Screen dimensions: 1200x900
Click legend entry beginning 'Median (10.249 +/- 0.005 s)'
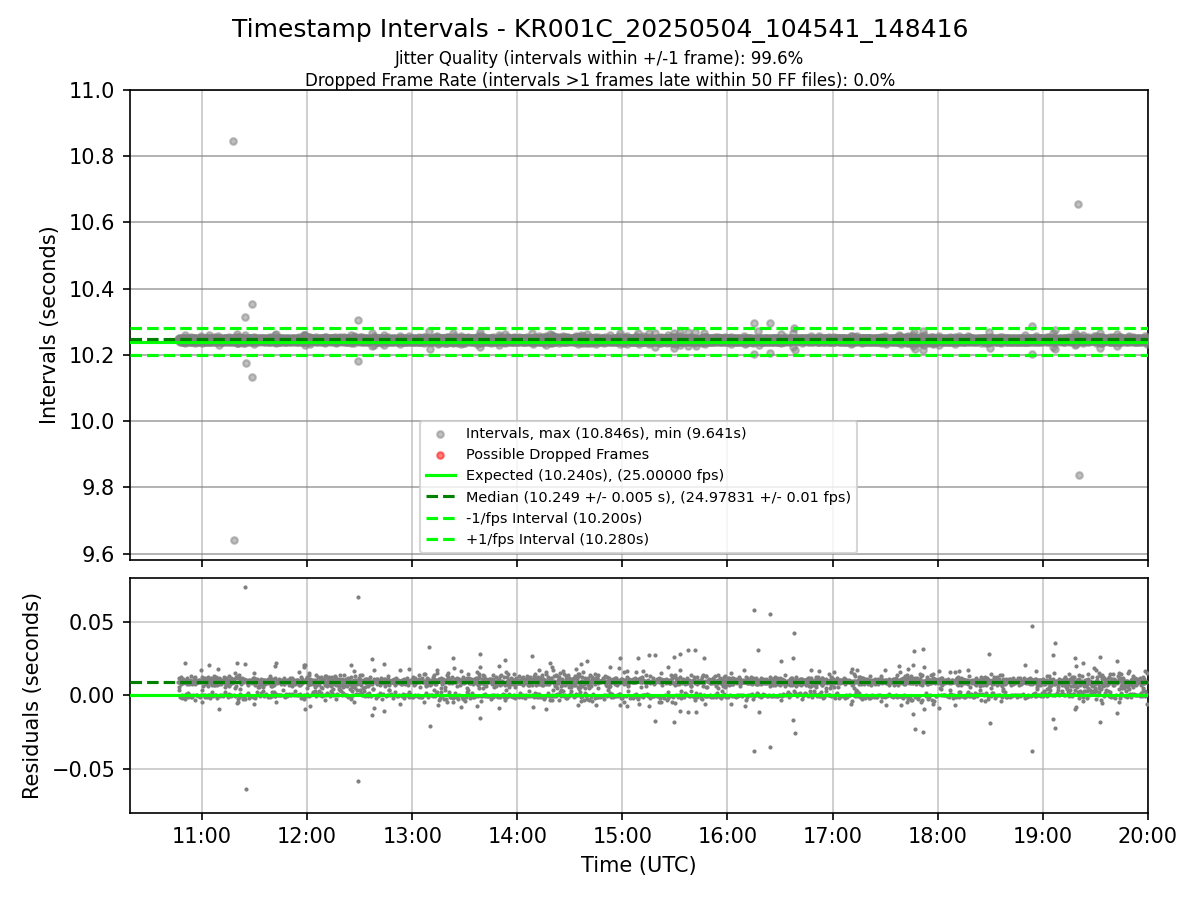658,497
